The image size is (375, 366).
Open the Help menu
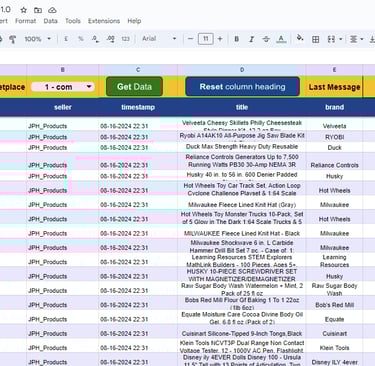click(x=134, y=21)
